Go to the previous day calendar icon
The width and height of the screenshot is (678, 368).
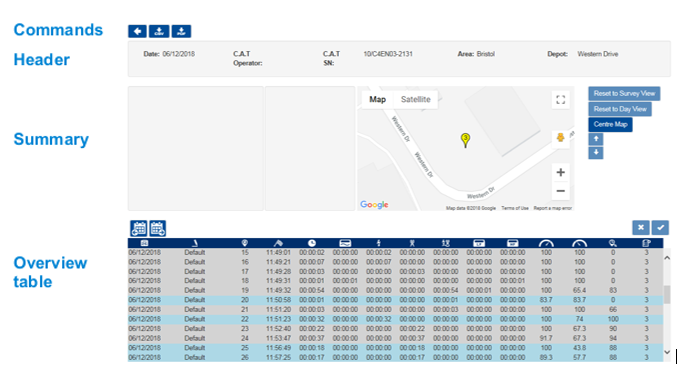coord(139,228)
